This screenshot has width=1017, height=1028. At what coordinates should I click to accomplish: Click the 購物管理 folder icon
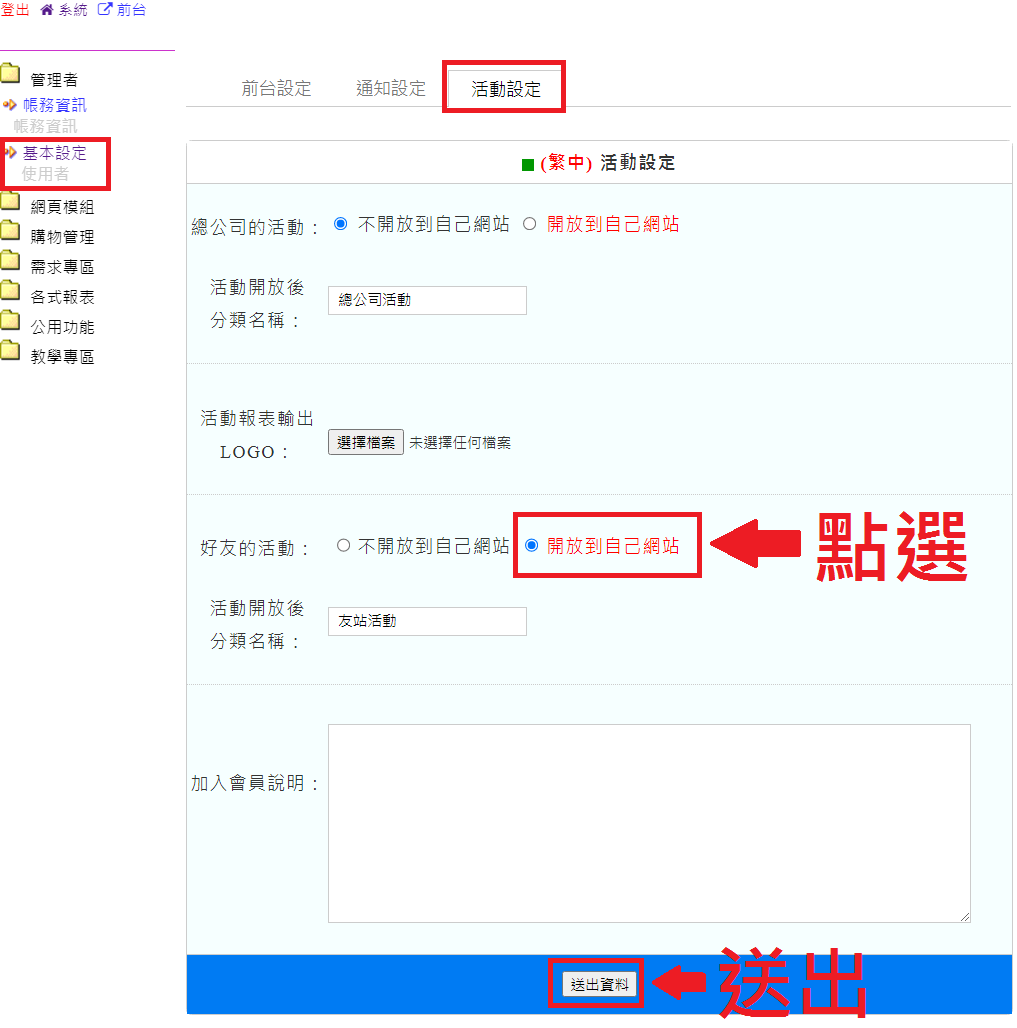pyautogui.click(x=11, y=232)
